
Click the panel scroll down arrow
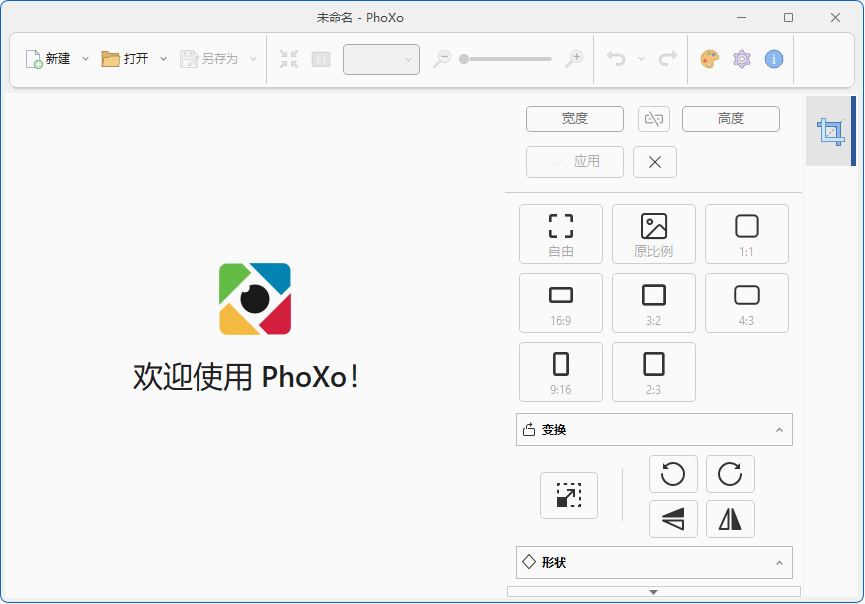(654, 592)
